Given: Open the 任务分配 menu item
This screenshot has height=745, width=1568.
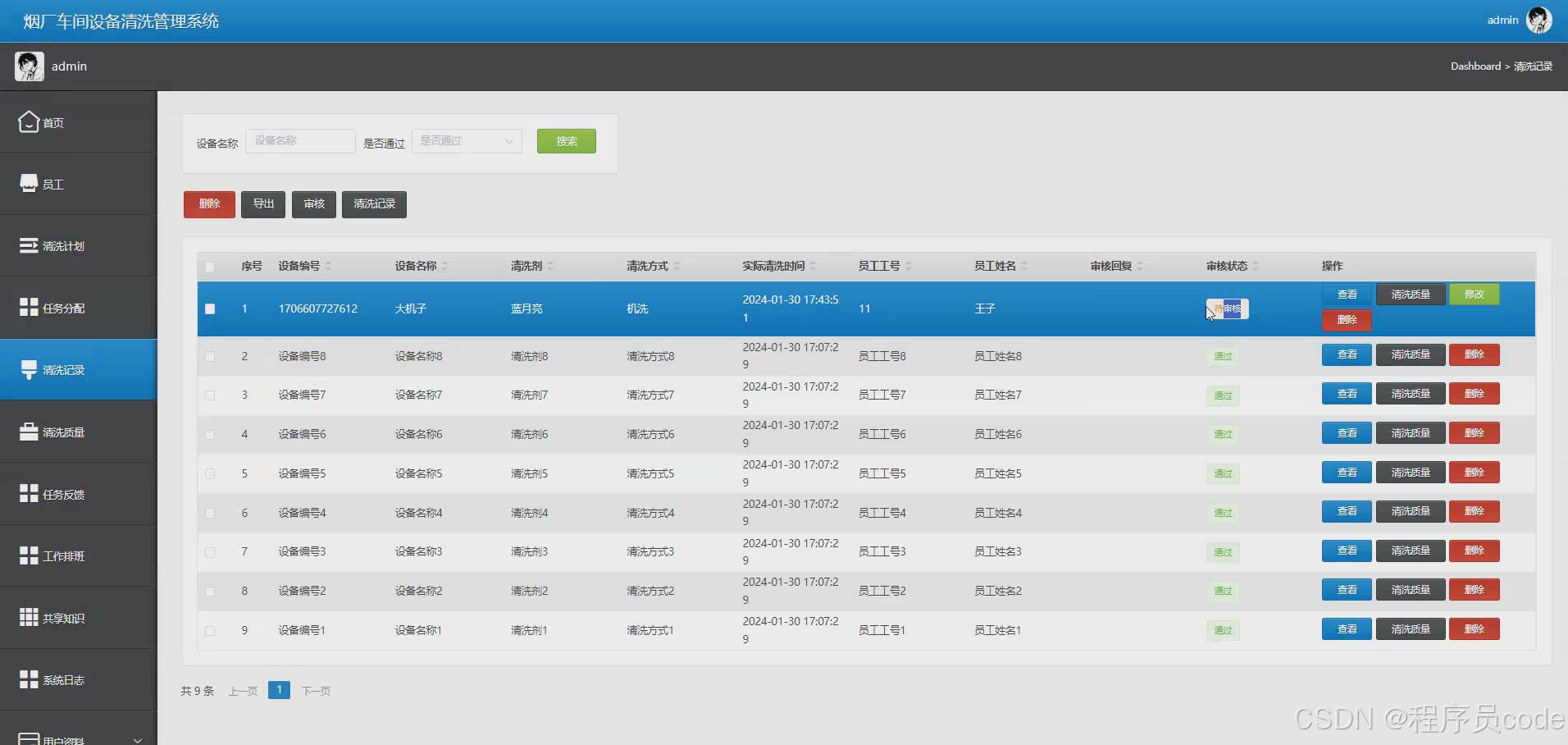Looking at the screenshot, I should tap(78, 308).
